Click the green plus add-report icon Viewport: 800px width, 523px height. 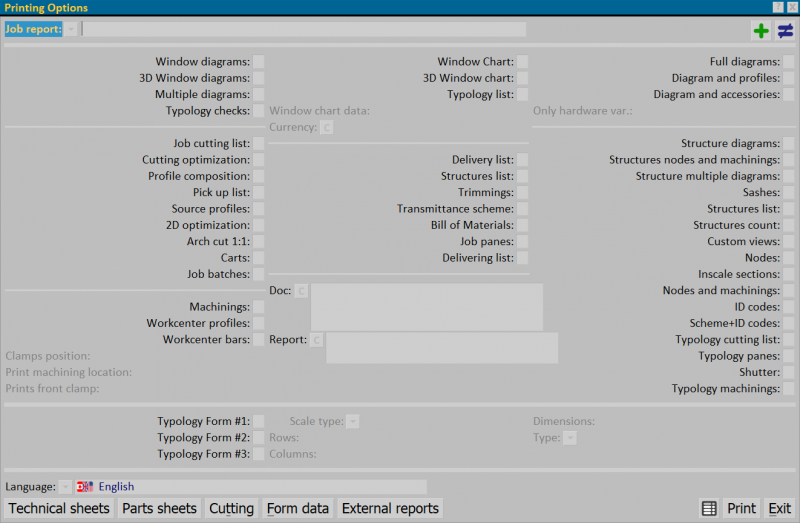click(x=761, y=31)
